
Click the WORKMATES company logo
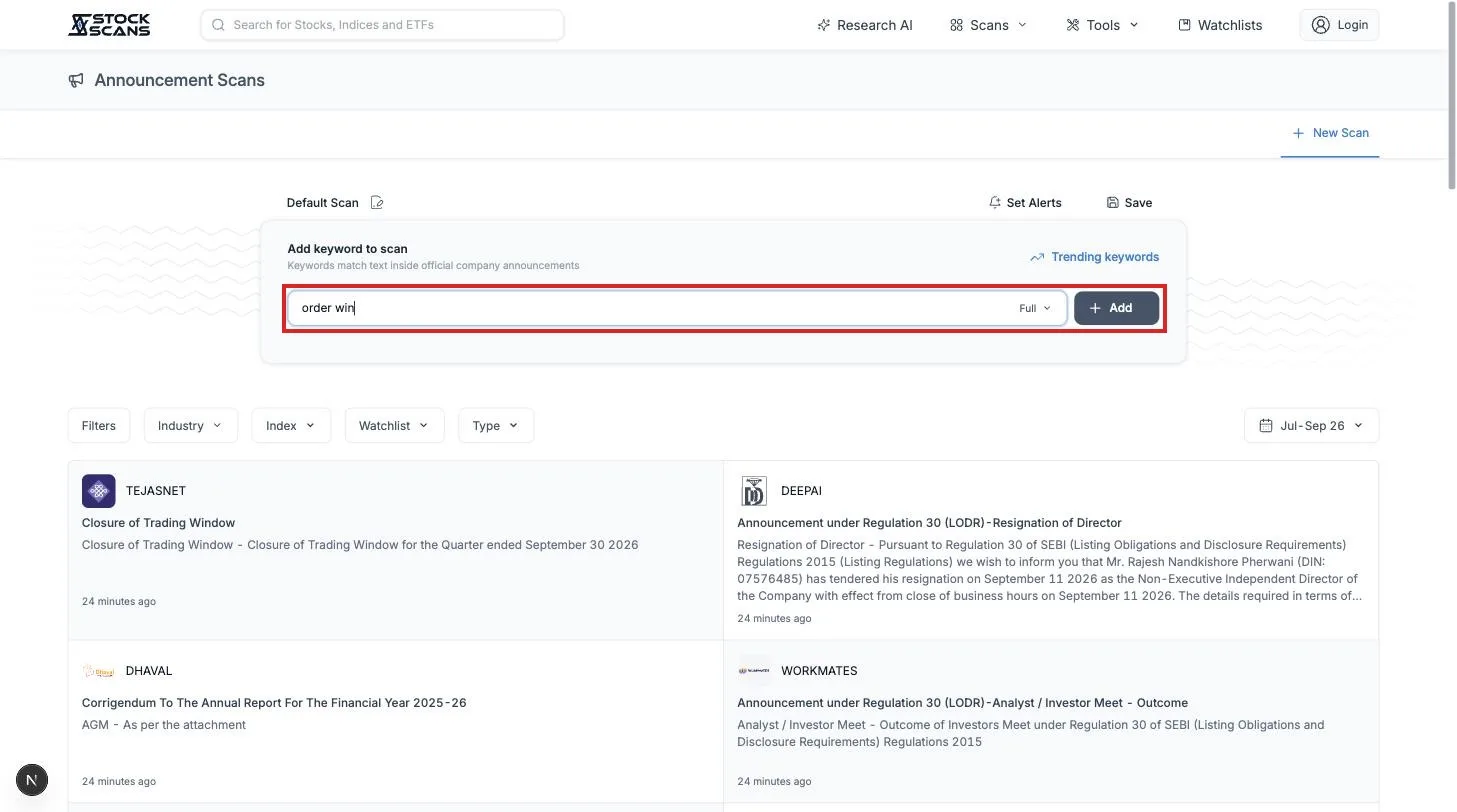point(754,671)
